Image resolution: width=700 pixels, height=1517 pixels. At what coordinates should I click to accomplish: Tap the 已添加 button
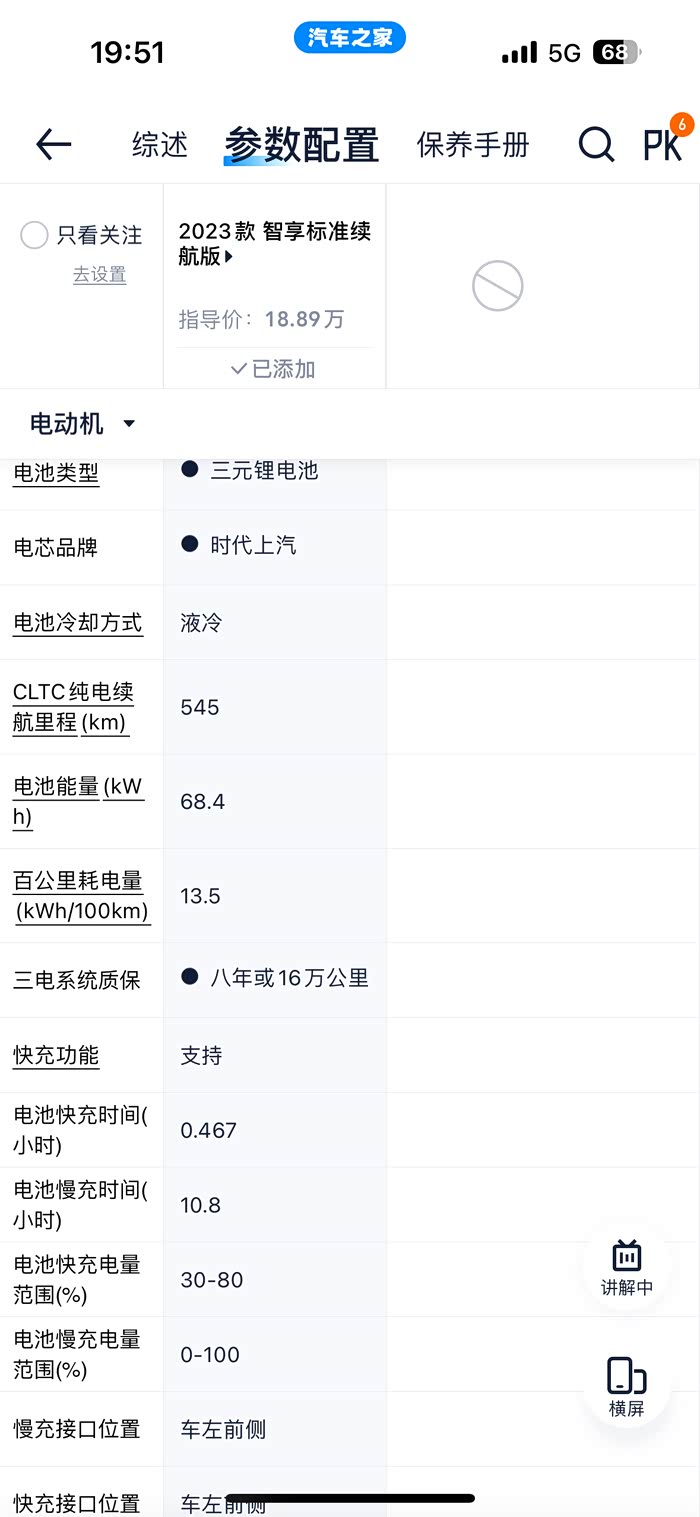tap(273, 369)
